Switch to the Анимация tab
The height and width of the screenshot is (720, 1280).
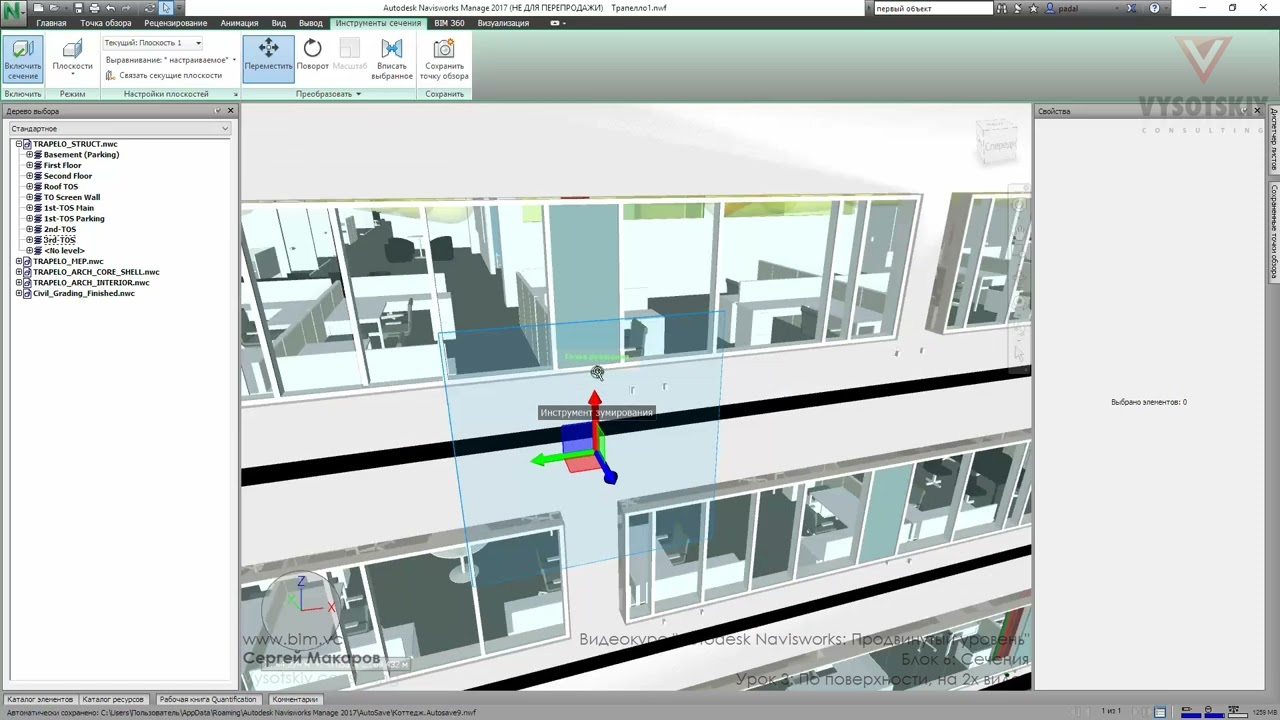click(239, 23)
